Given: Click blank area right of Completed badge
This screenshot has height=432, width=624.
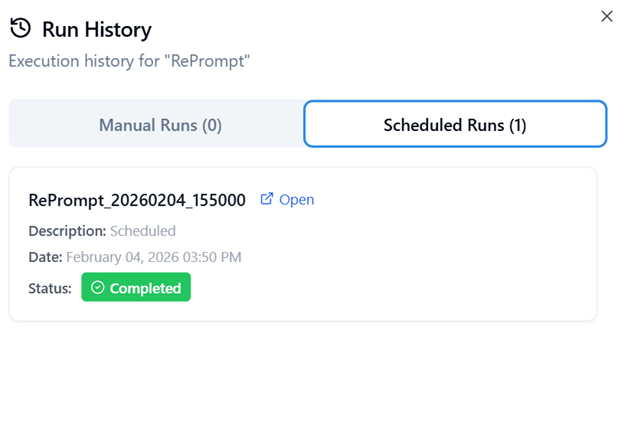Looking at the screenshot, I should tap(380, 288).
